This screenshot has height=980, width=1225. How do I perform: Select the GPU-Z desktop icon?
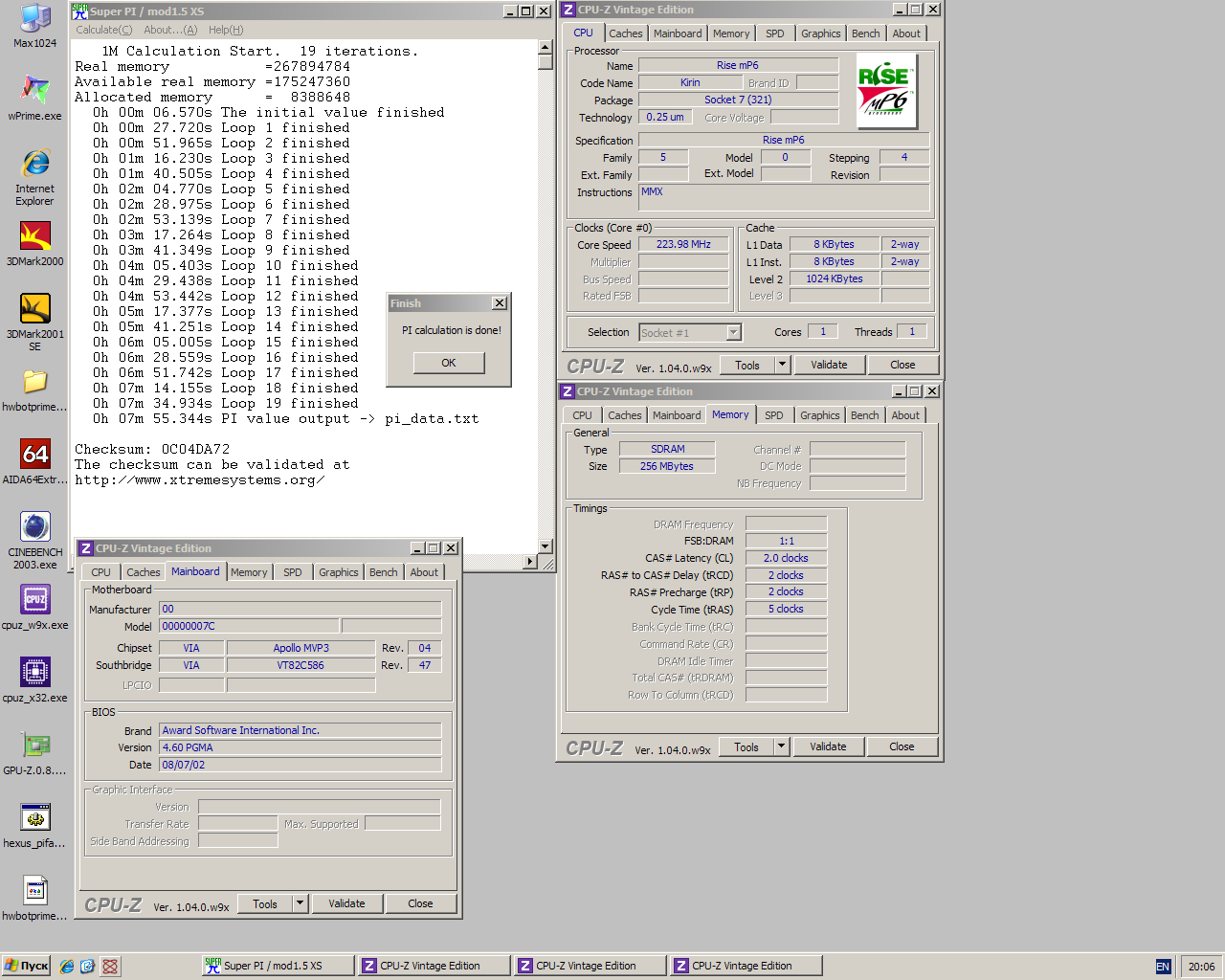click(x=35, y=754)
